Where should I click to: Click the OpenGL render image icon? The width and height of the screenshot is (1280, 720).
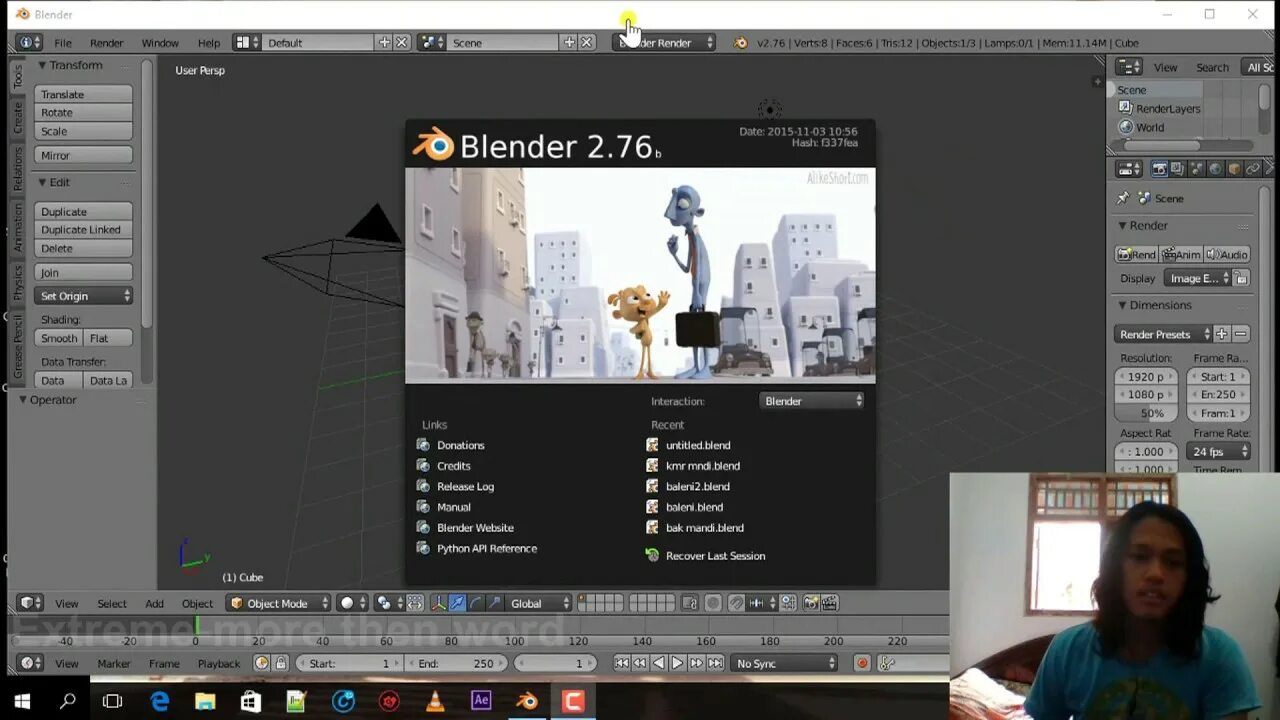click(x=810, y=603)
